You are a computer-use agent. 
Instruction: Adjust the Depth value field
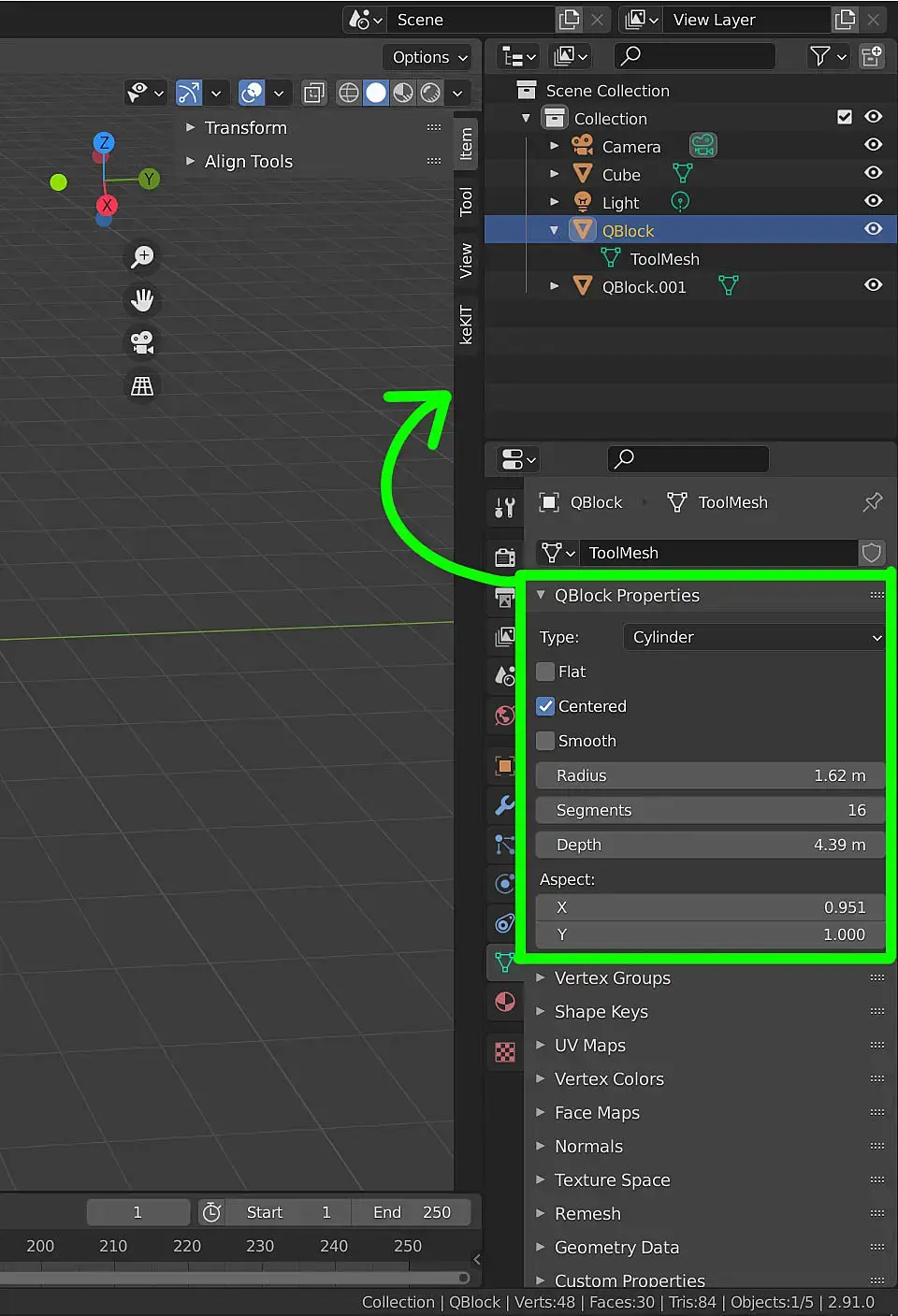(710, 845)
